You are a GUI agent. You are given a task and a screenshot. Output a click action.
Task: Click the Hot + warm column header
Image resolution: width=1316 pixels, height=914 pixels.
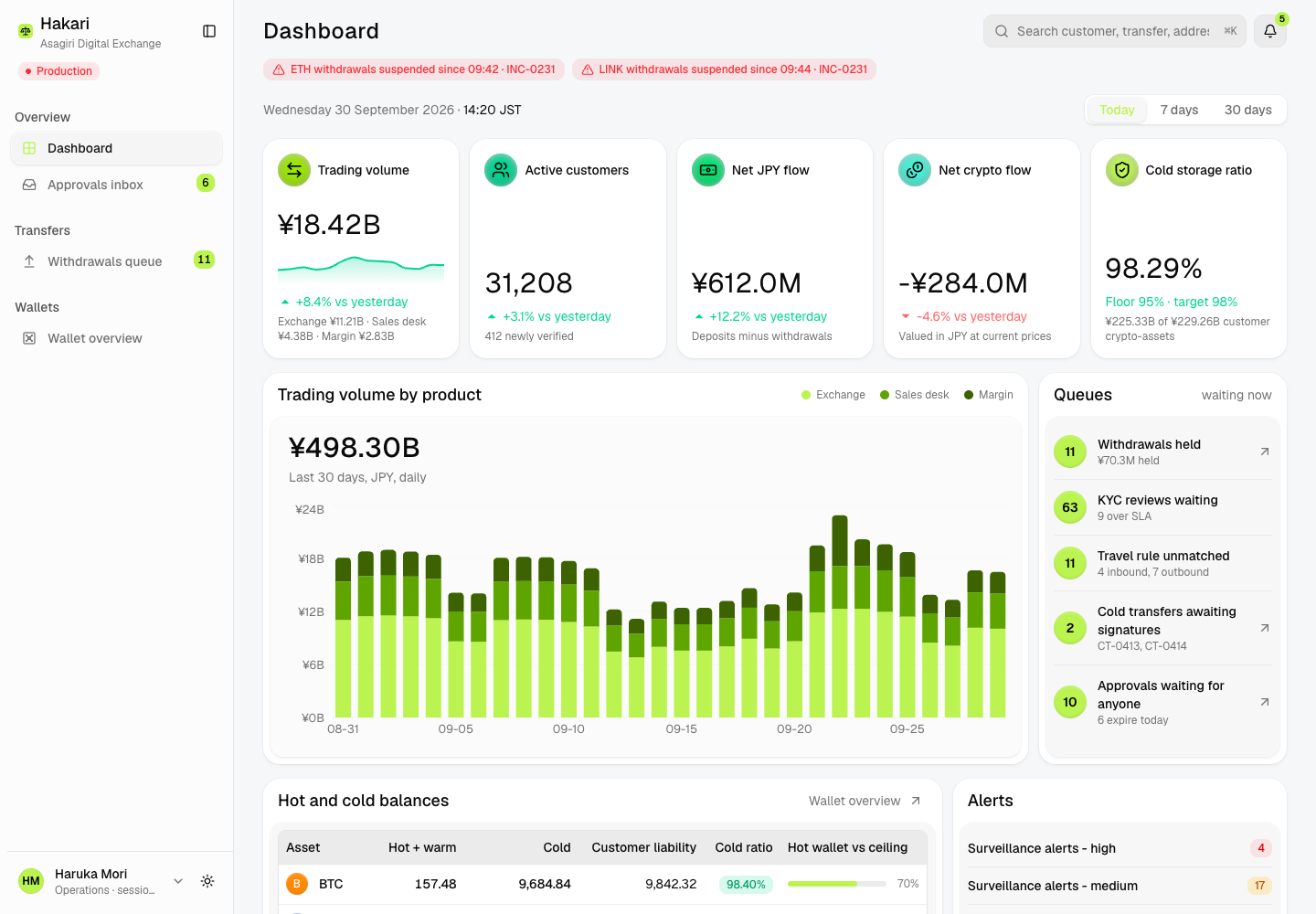422,847
